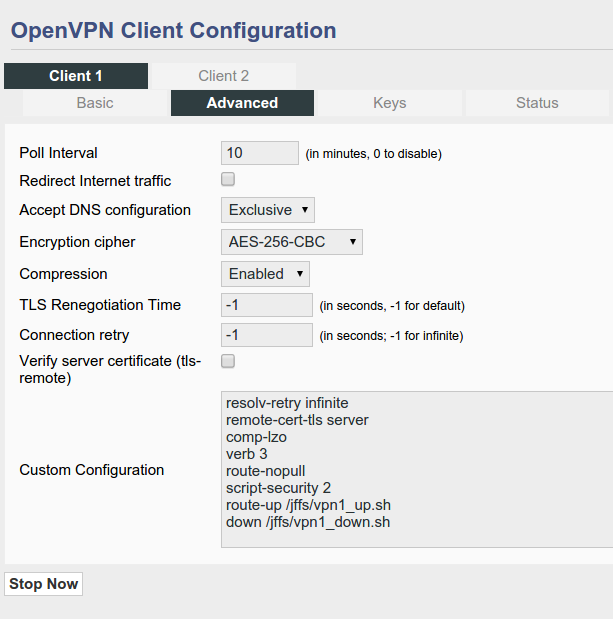Click the Redirect Internet traffic label

[x=95, y=181]
